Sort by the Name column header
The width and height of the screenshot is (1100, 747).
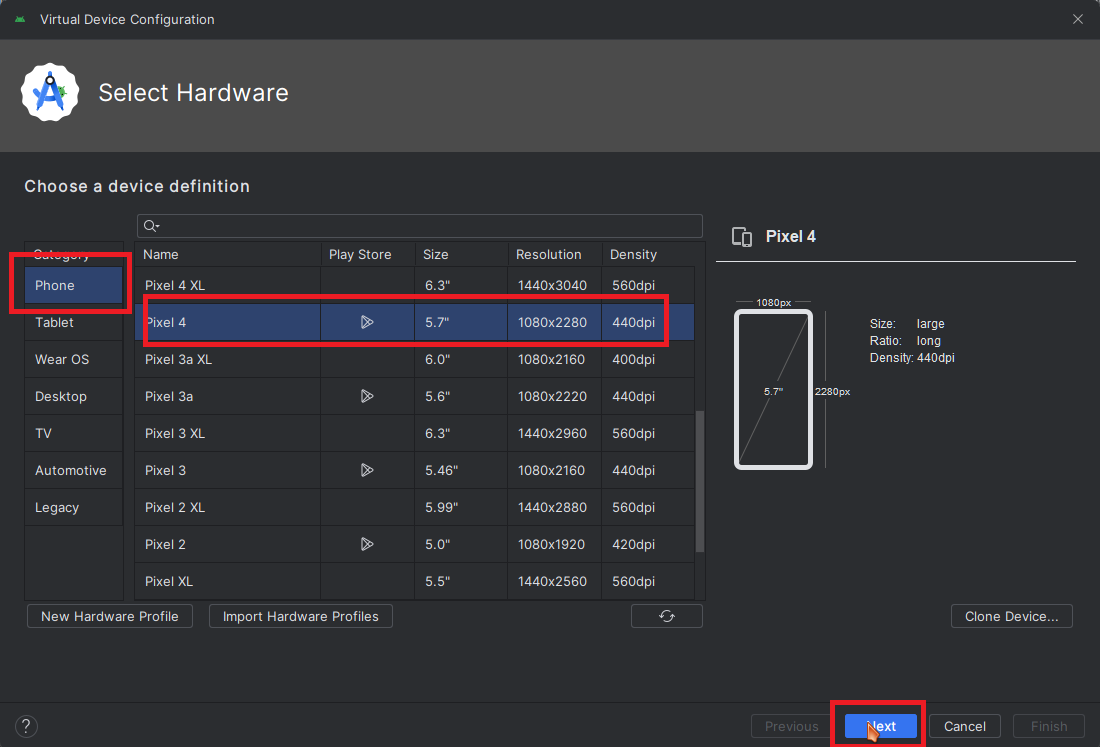tap(227, 255)
